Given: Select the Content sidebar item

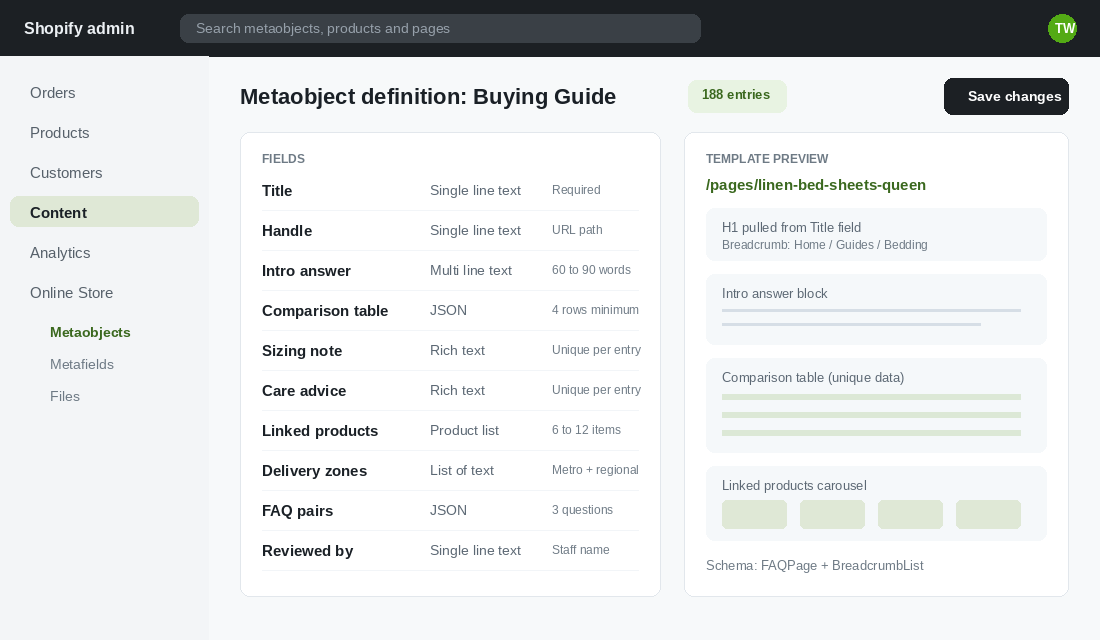Looking at the screenshot, I should (104, 213).
